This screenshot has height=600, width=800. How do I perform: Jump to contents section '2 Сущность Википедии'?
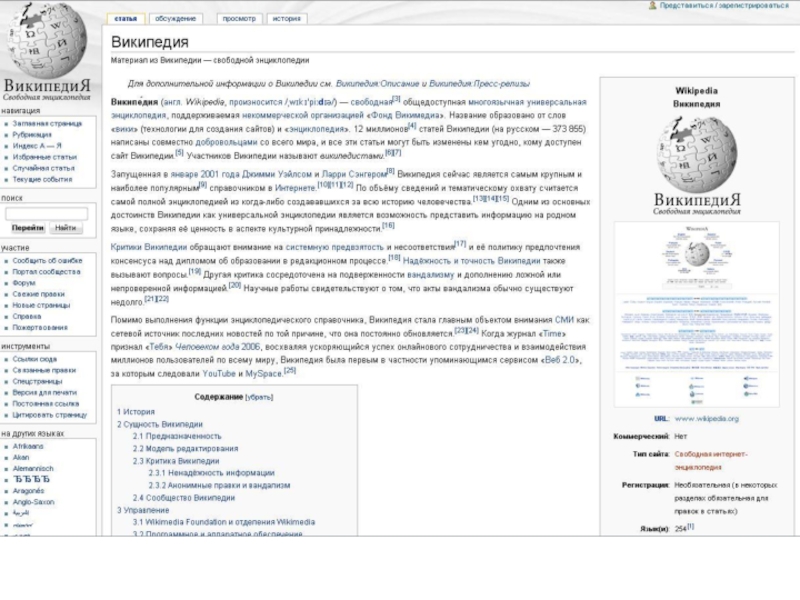coord(160,424)
